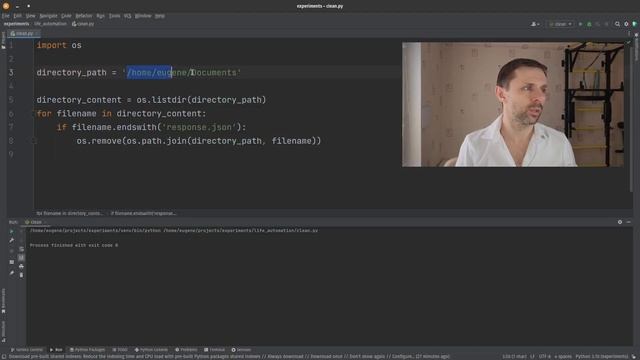Open the Code menu
Image resolution: width=640 pixels, height=360 pixels.
(x=66, y=16)
